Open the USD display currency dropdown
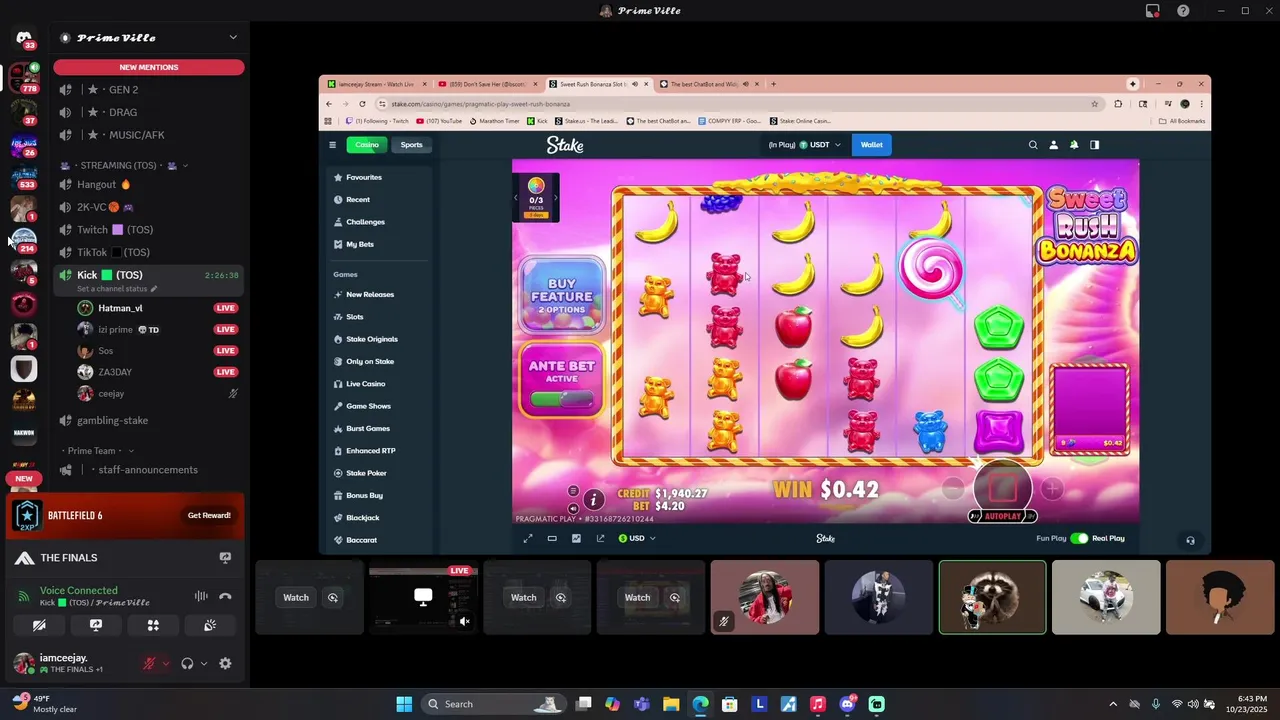Viewport: 1280px width, 720px height. coord(637,538)
